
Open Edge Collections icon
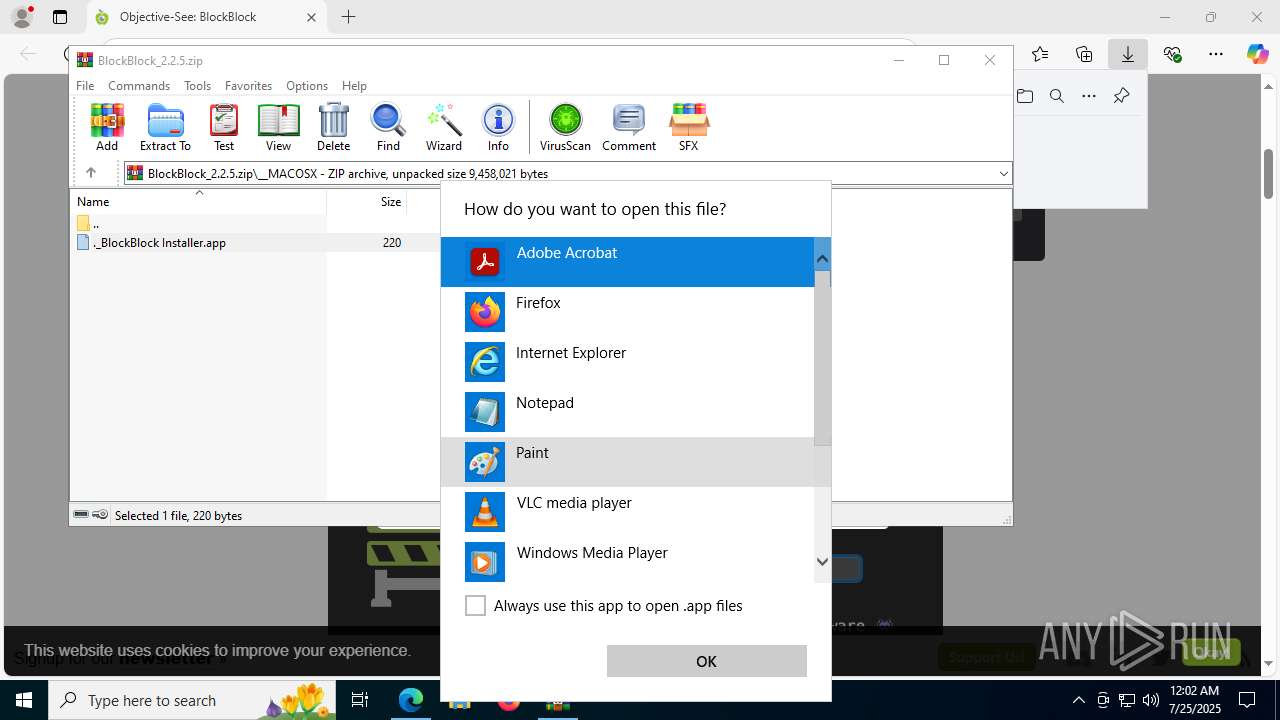(x=1084, y=54)
